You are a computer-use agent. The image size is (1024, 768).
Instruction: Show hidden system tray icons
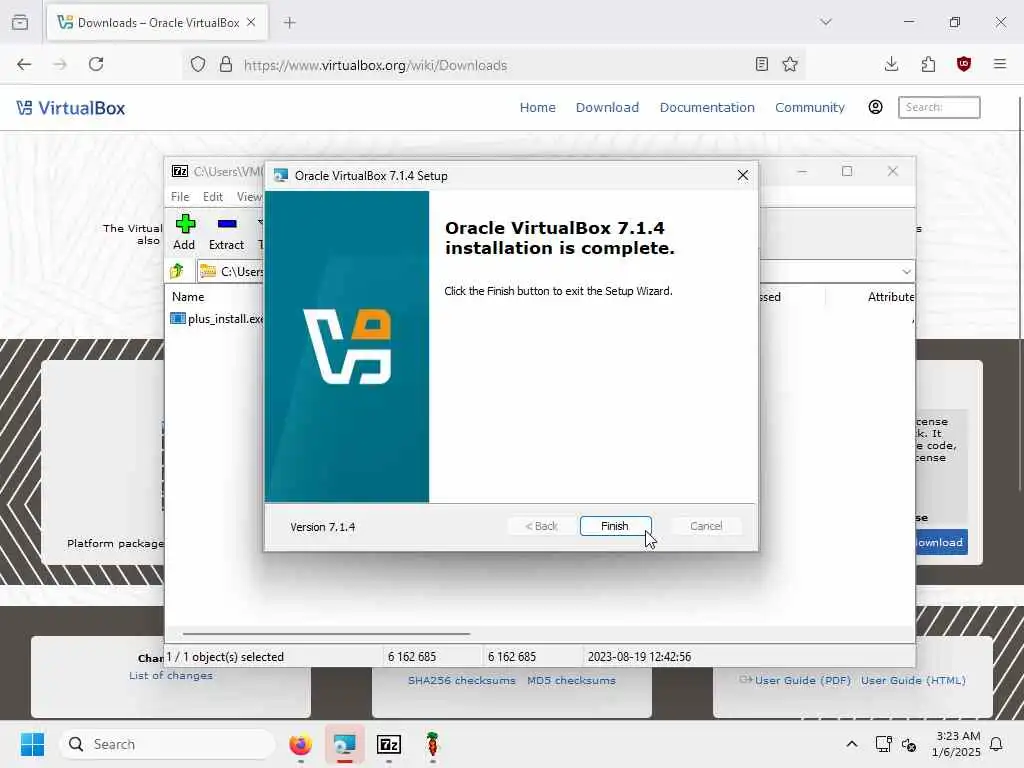(852, 744)
